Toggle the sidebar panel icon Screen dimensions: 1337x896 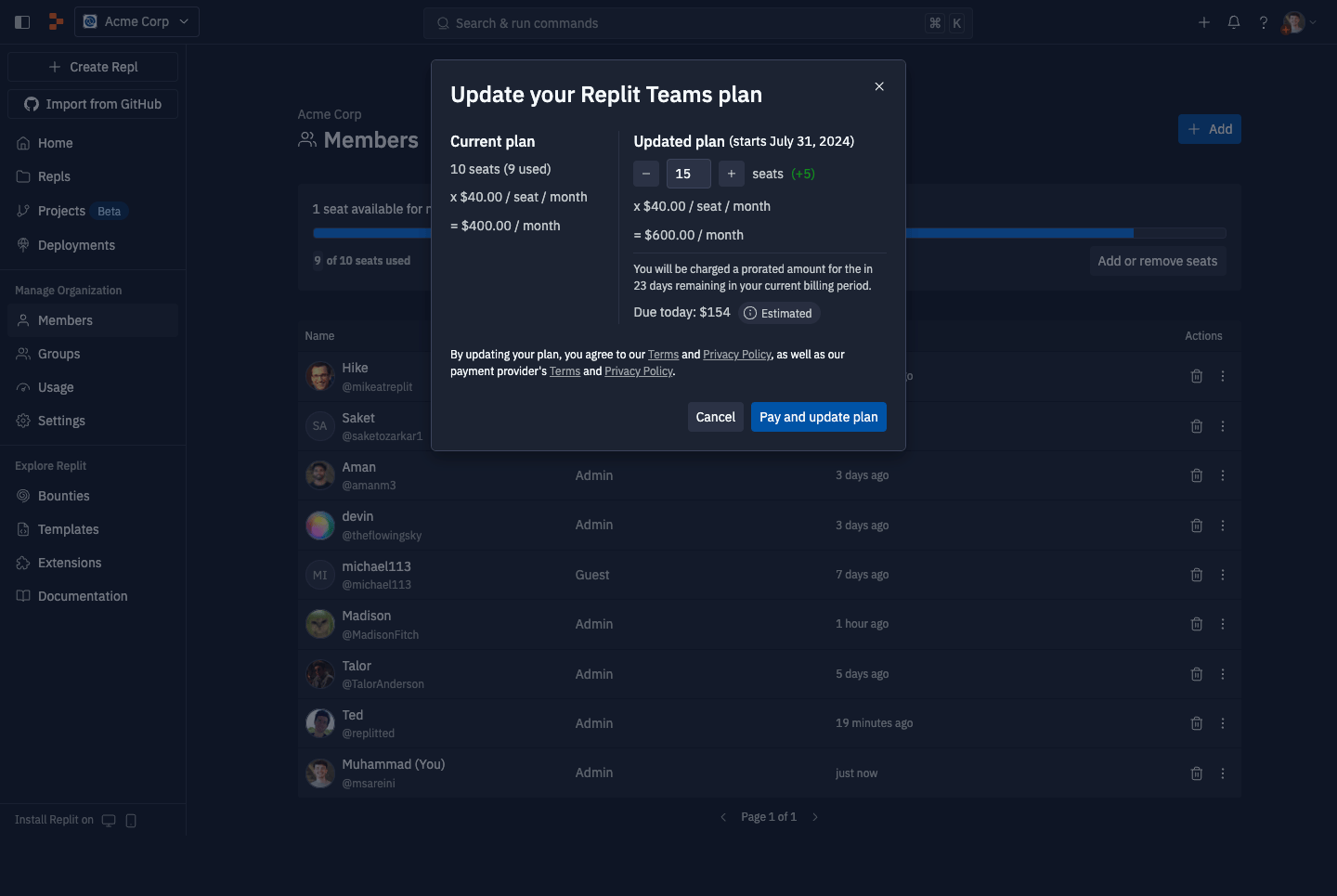tap(22, 22)
